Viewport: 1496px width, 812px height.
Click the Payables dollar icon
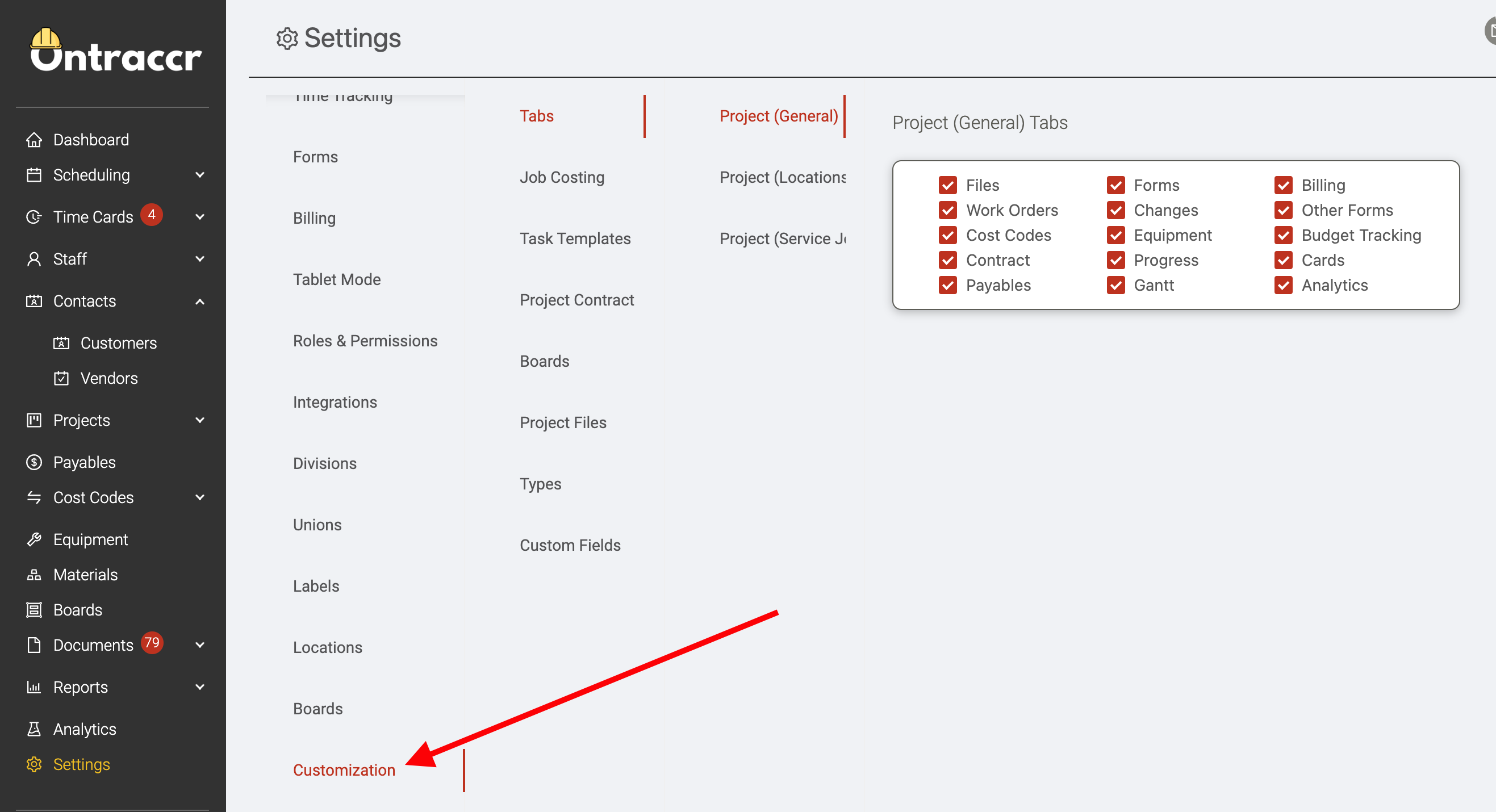(34, 463)
